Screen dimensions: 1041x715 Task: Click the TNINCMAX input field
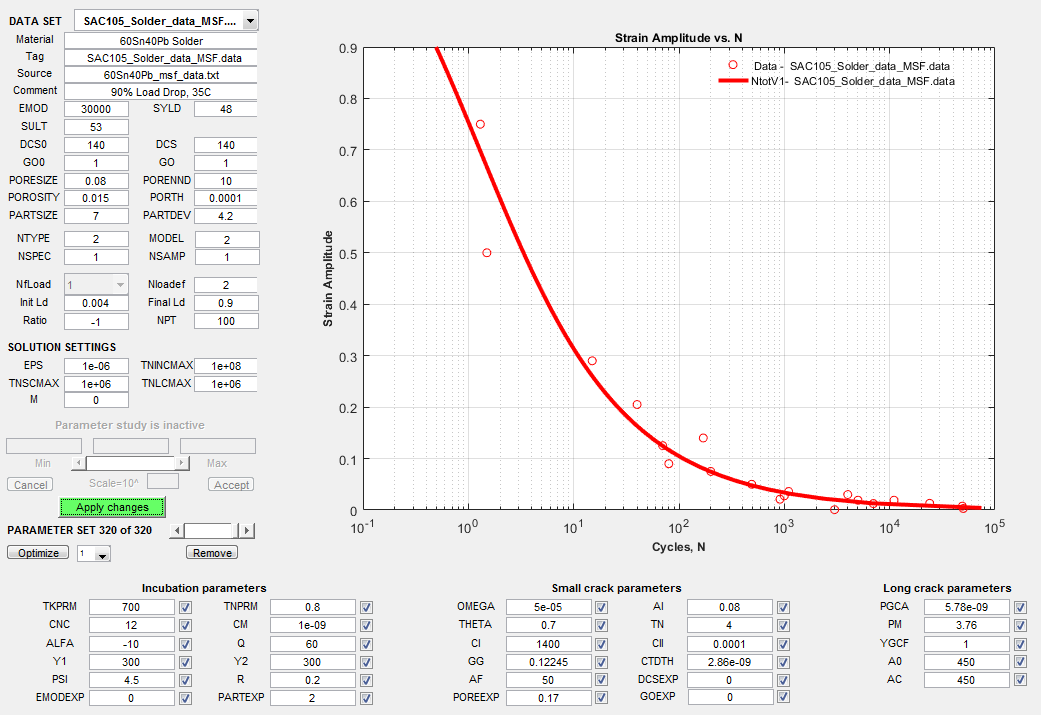226,366
